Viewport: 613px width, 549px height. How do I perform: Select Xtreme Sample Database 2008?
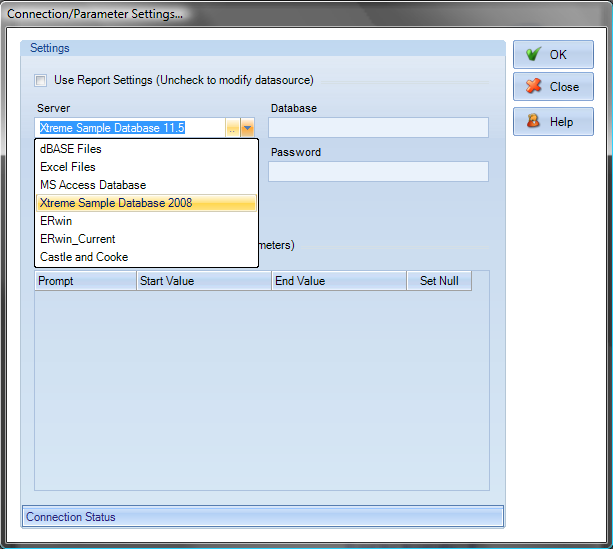pyautogui.click(x=146, y=203)
